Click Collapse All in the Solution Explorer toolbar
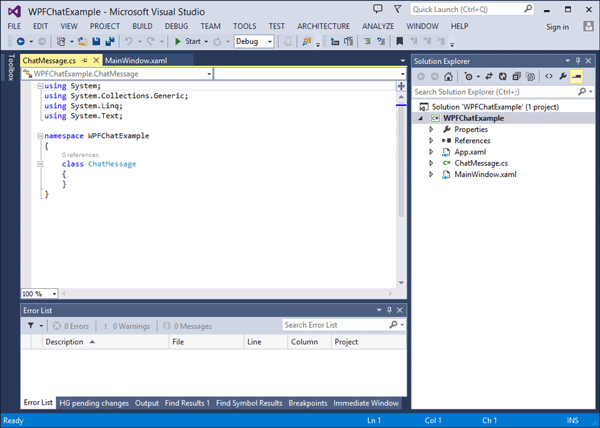The image size is (600, 428). click(517, 76)
